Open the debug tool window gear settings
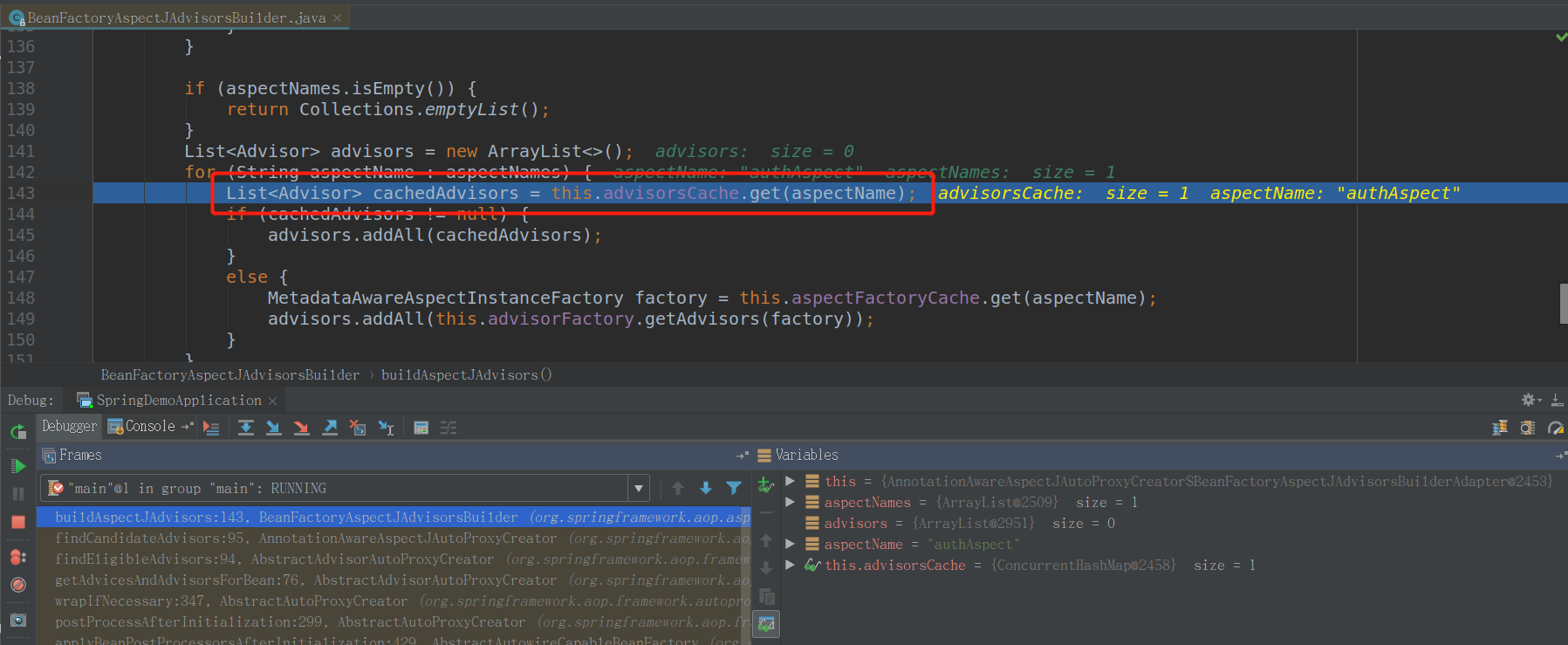The width and height of the screenshot is (1568, 645). (x=1530, y=400)
